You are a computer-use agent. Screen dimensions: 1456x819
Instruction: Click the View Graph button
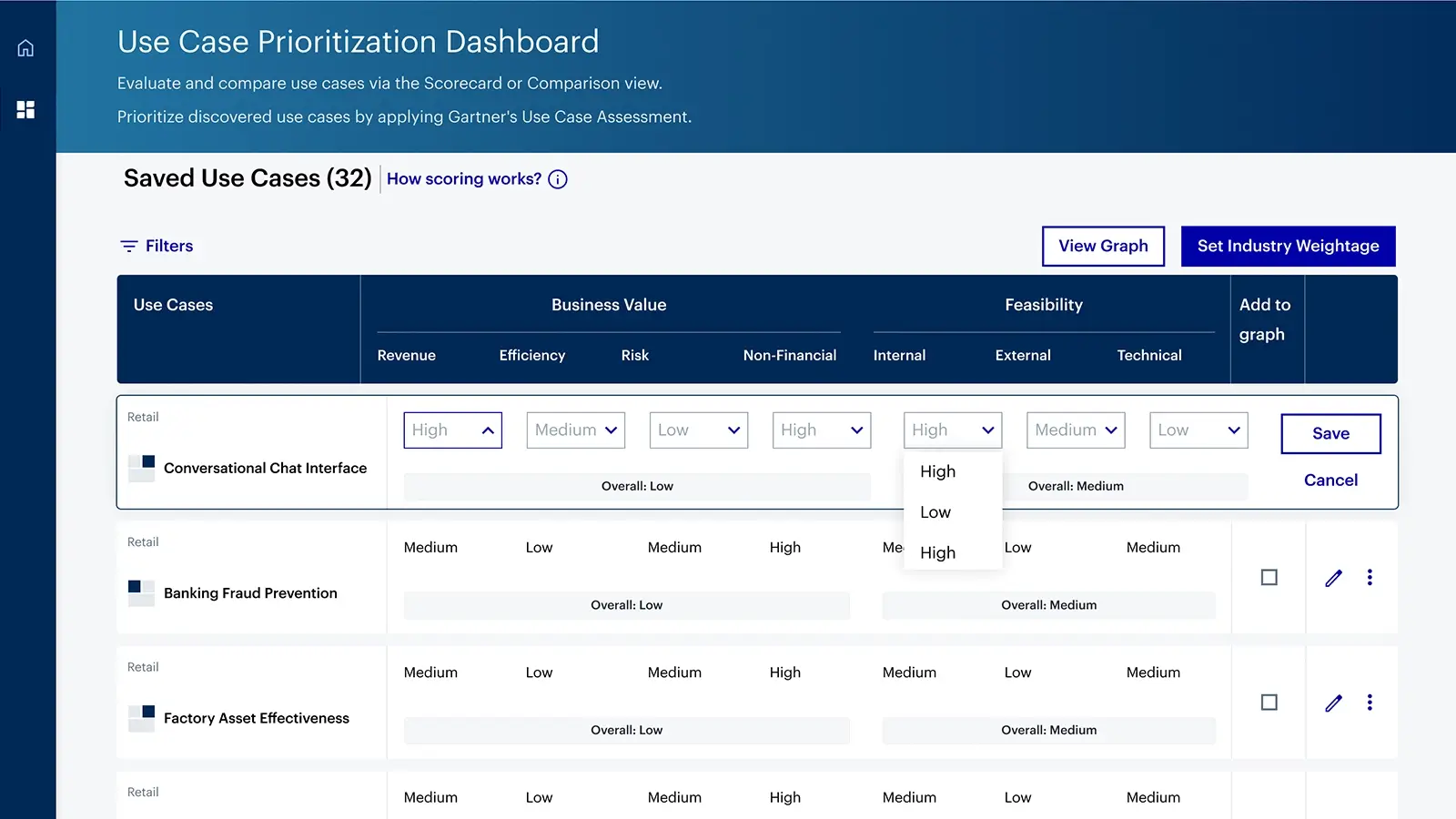coord(1103,246)
